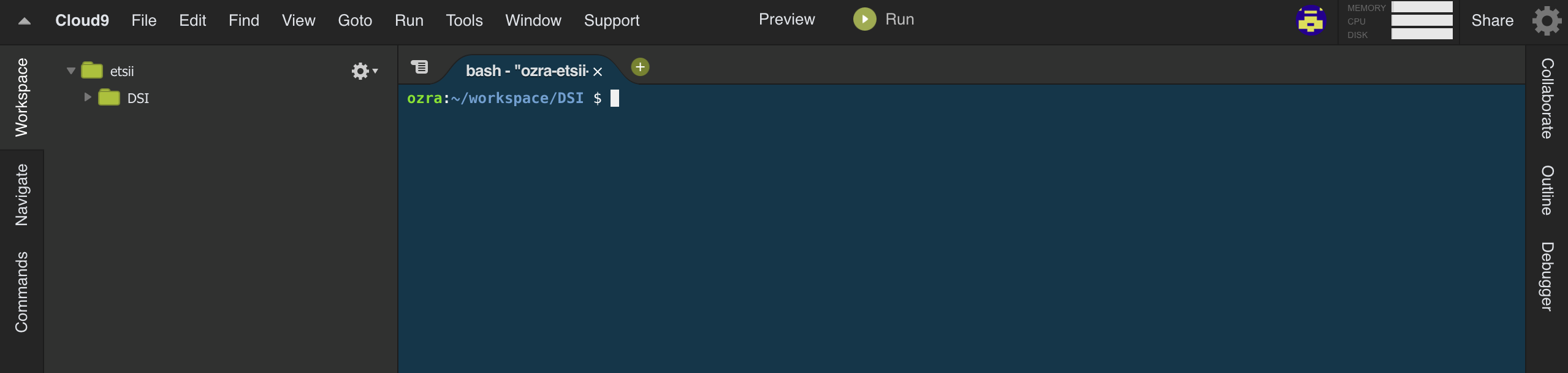Image resolution: width=1568 pixels, height=373 pixels.
Task: Expand the DSI folder tree
Action: (88, 97)
